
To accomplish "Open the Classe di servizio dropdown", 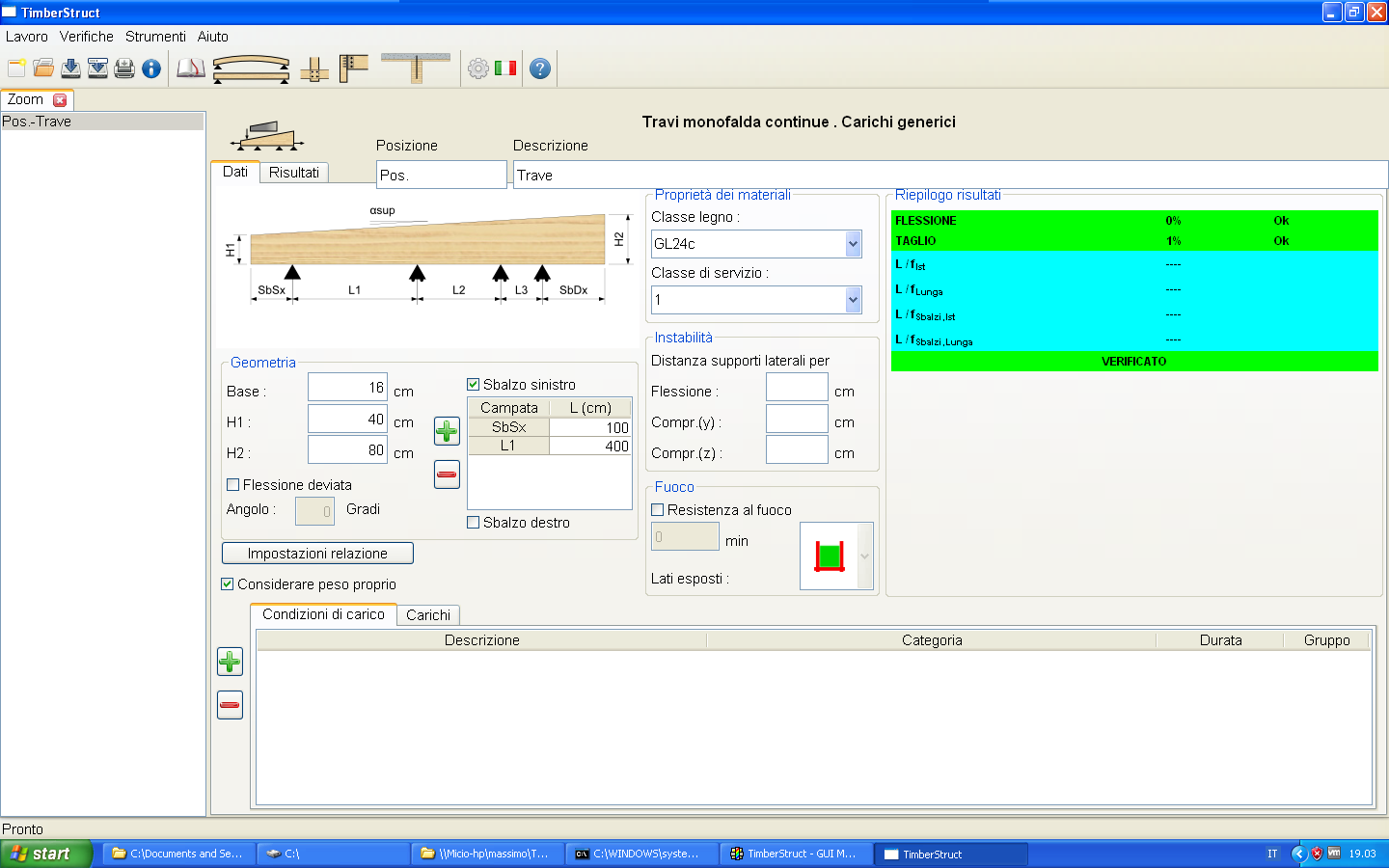I will tap(853, 300).
